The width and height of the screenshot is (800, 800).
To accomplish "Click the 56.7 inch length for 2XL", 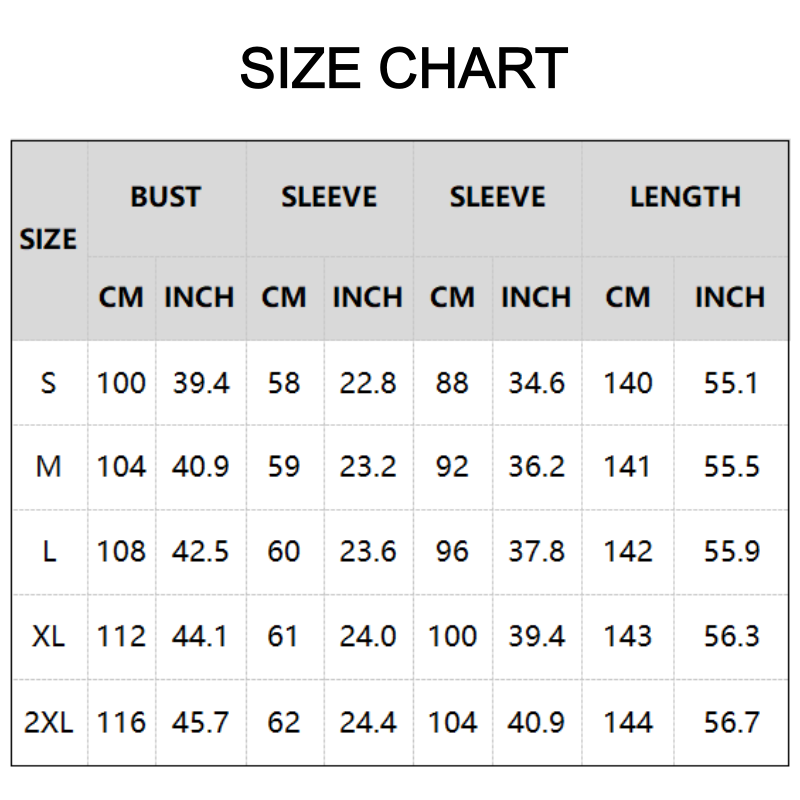I will pos(731,722).
